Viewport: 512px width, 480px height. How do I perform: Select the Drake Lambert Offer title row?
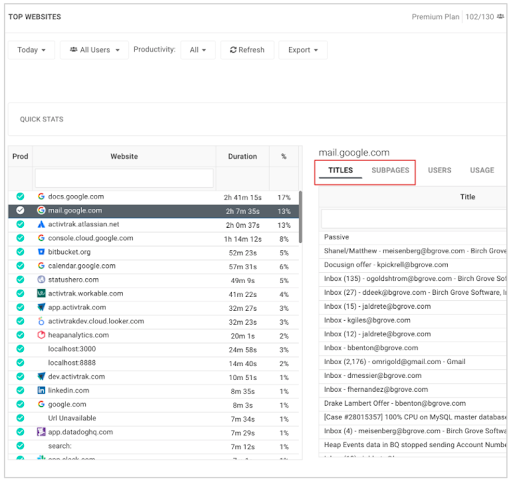tap(413, 403)
